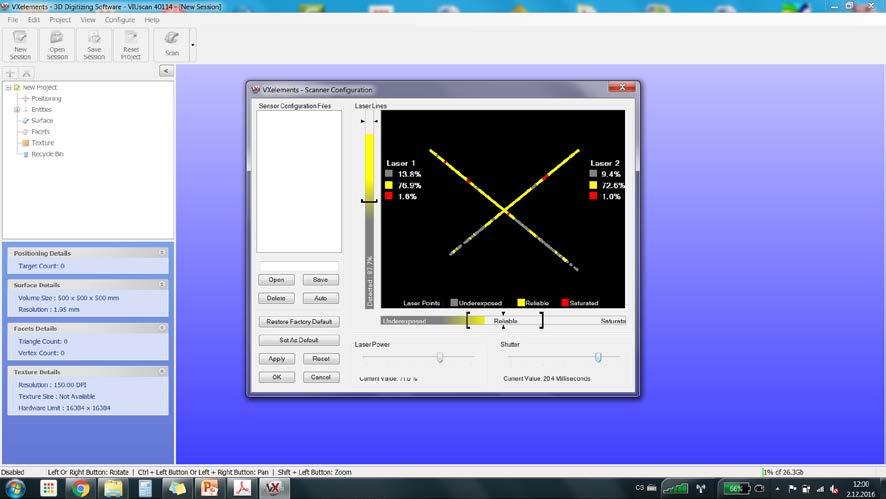Click Open in Scanner Configuration dialog
This screenshot has width=886, height=499.
[x=276, y=280]
